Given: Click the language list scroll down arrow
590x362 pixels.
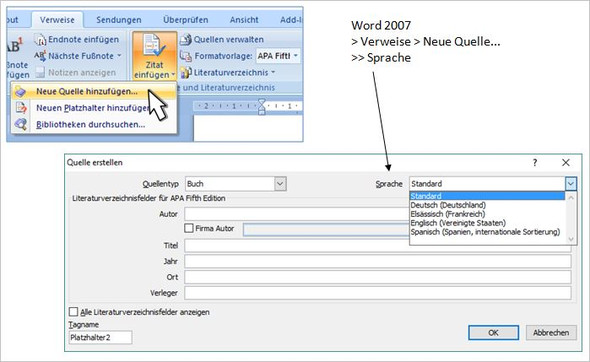Looking at the screenshot, I should [x=571, y=239].
